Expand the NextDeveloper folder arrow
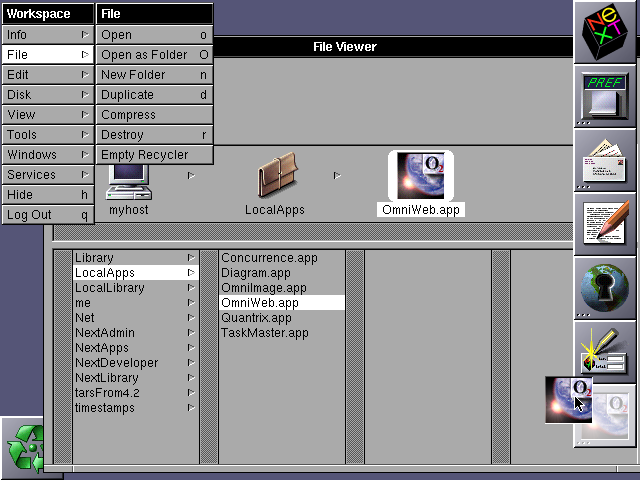The image size is (640, 480). 191,363
